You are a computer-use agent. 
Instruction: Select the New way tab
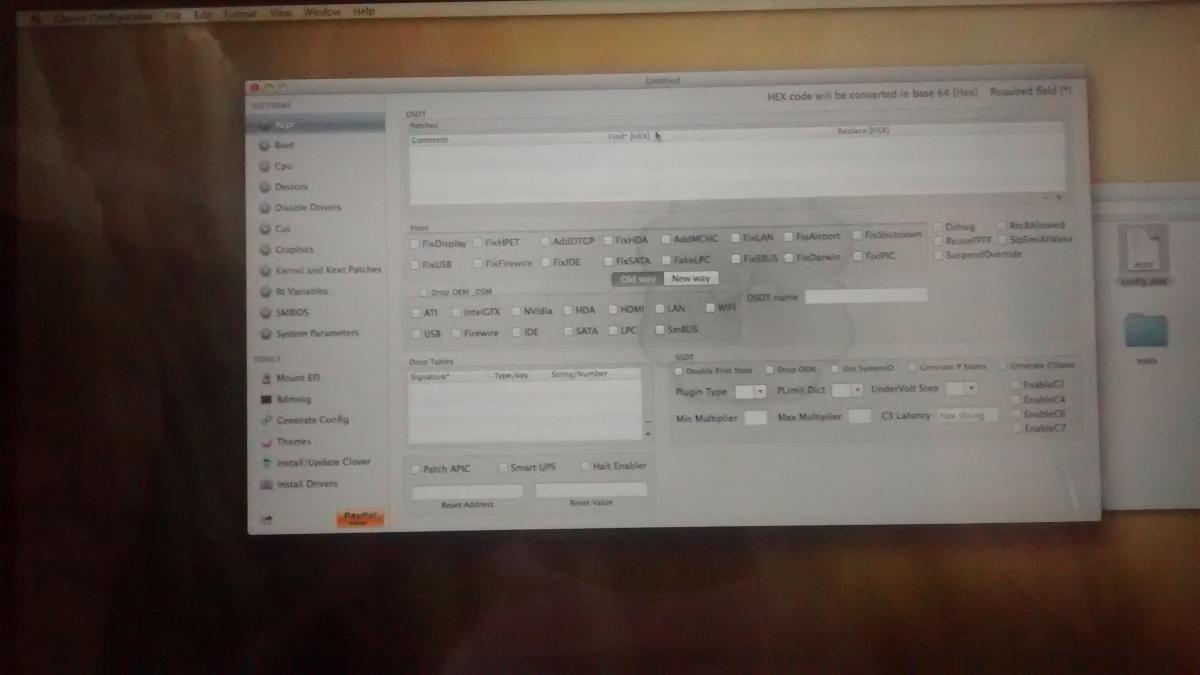point(691,279)
